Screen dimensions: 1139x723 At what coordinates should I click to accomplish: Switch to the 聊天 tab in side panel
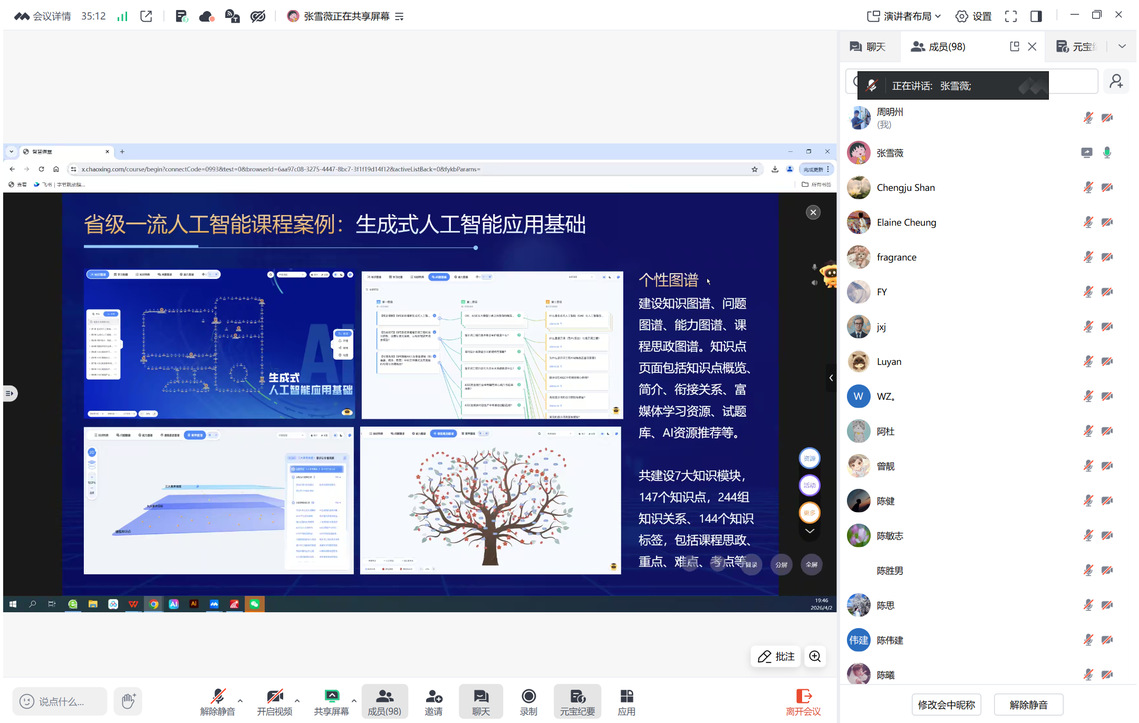point(867,46)
